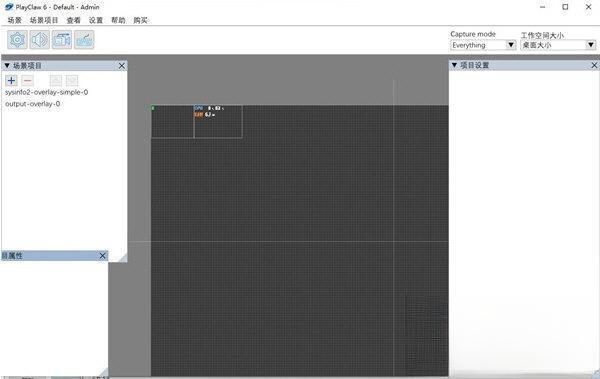
Task: Click the move item up icon
Action: tap(56, 80)
